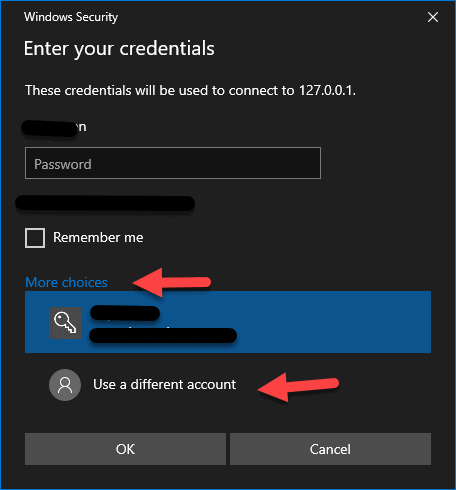Enable the Remember me checkbox
This screenshot has width=456, height=490.
(x=35, y=238)
